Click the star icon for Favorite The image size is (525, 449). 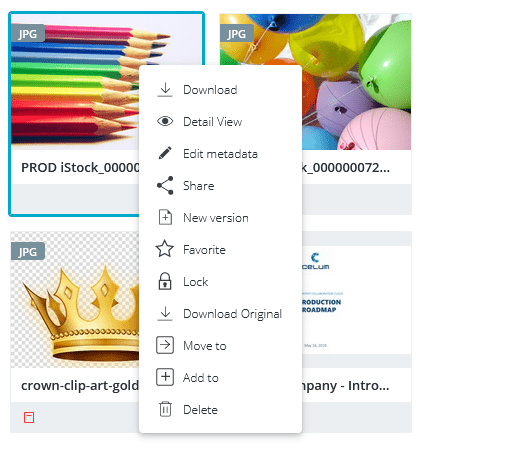click(x=165, y=249)
